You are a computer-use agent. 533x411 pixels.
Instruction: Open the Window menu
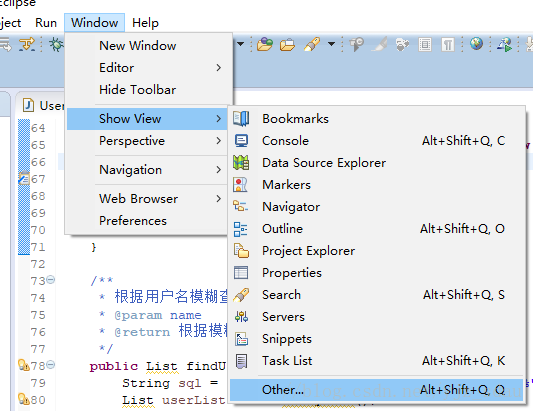94,23
